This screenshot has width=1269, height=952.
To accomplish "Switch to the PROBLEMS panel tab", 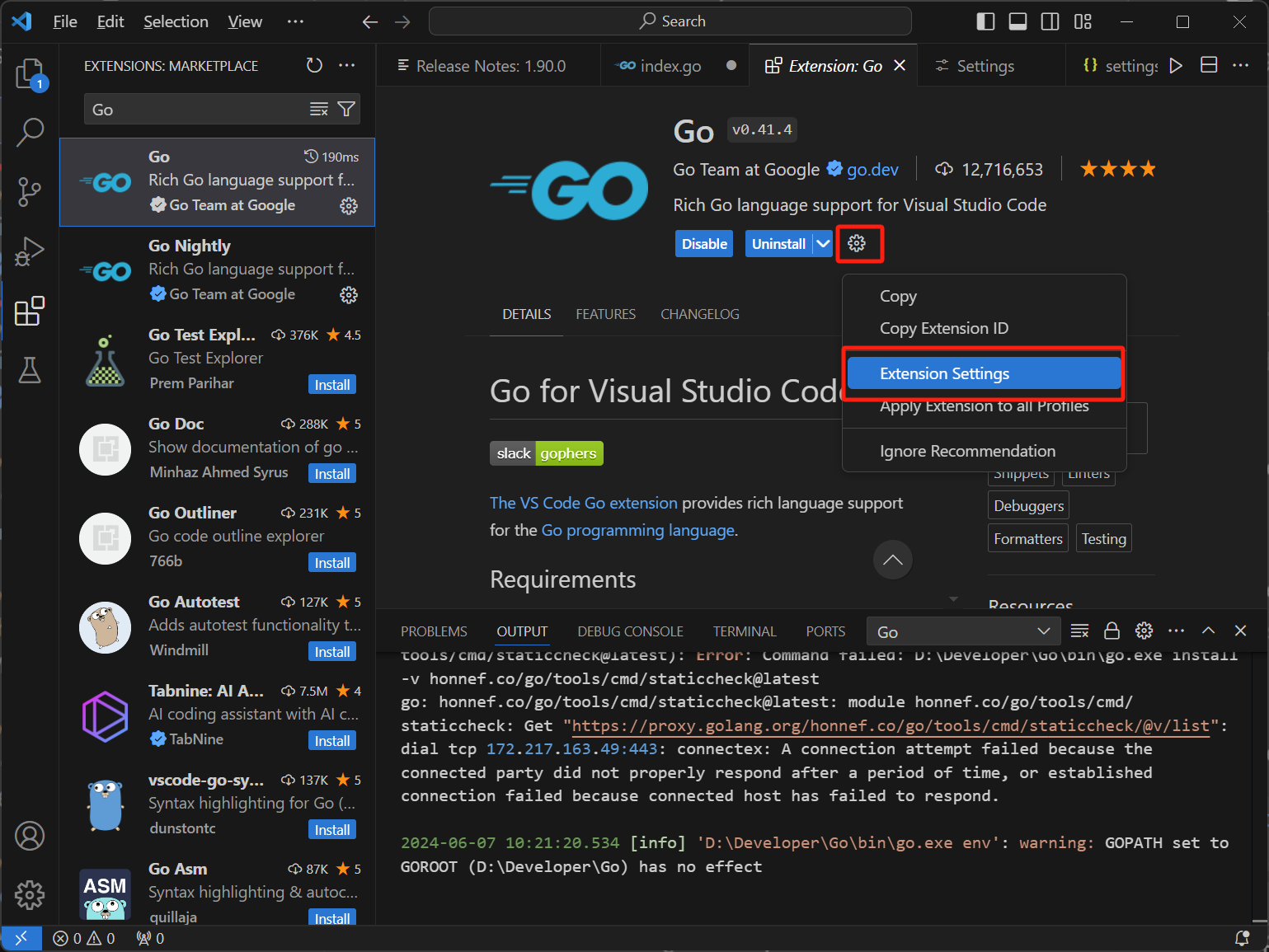I will (434, 631).
